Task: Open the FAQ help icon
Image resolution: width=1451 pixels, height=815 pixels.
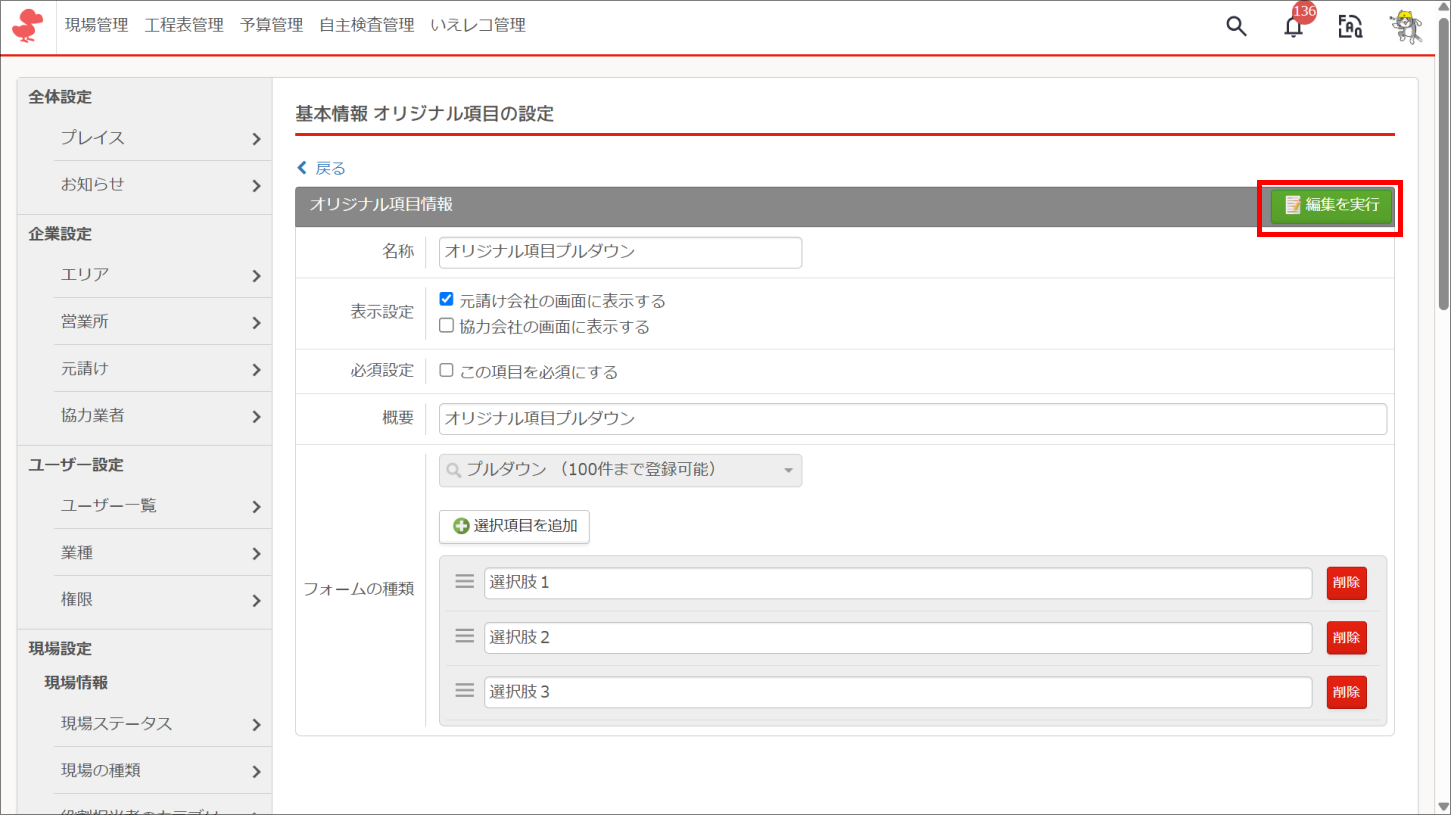Action: tap(1350, 27)
